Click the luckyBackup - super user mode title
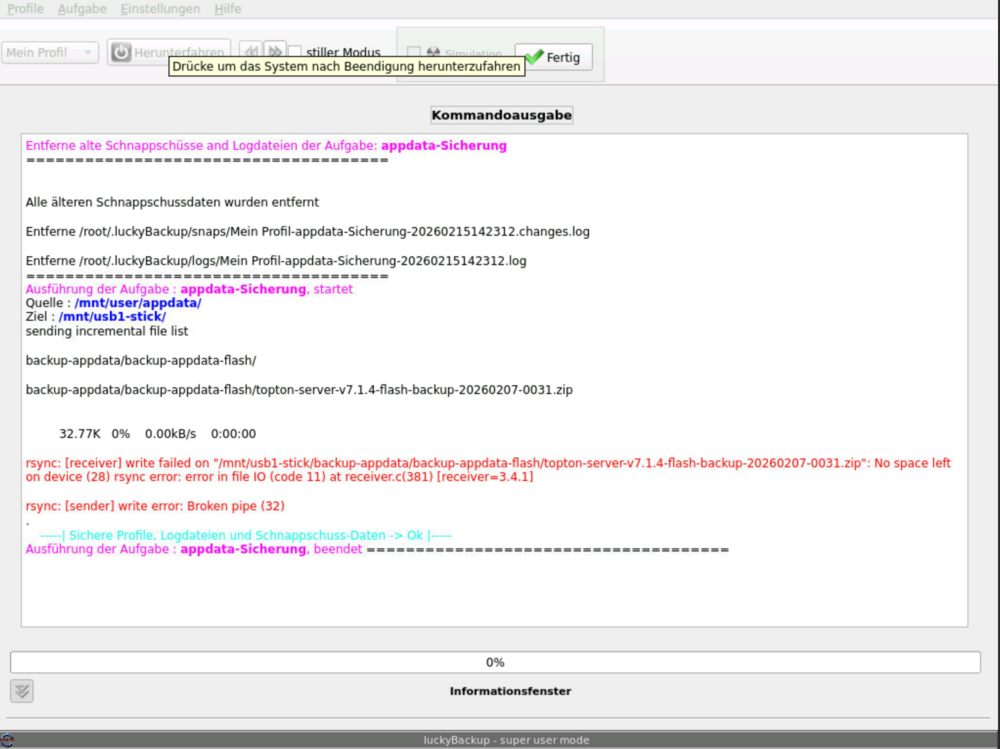Screen dimensions: 1000x749 [506, 740]
